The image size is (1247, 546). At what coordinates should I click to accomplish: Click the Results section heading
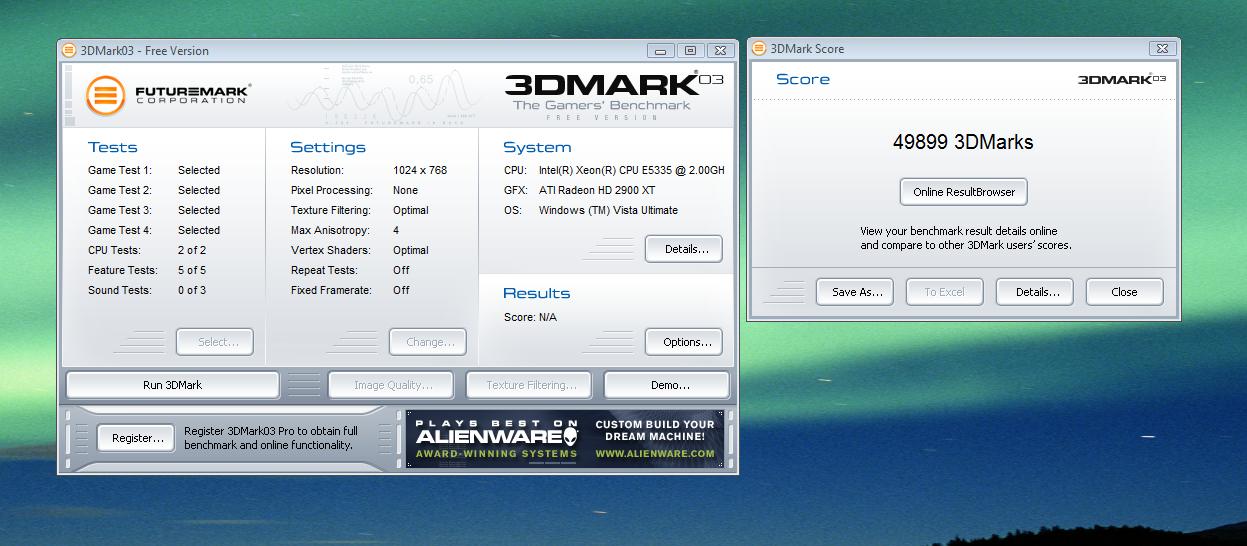point(536,293)
